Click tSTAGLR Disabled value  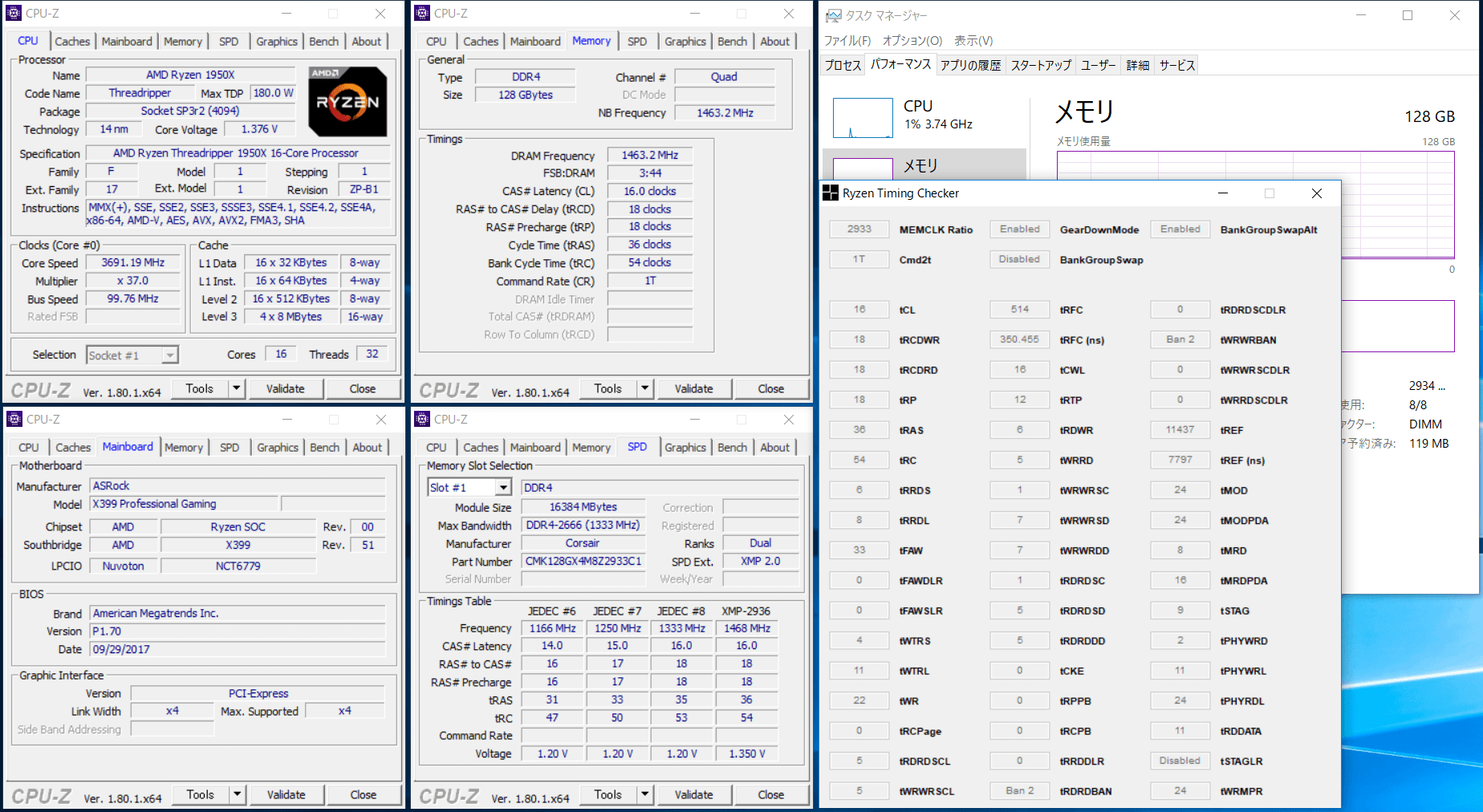[1180, 761]
